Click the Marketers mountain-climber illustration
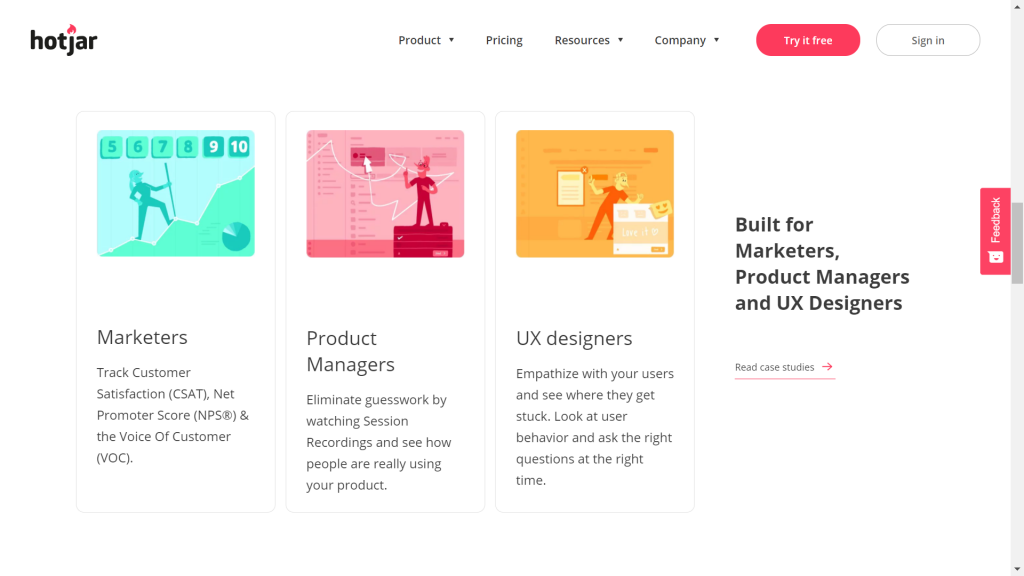The height and width of the screenshot is (576, 1024). [x=175, y=193]
